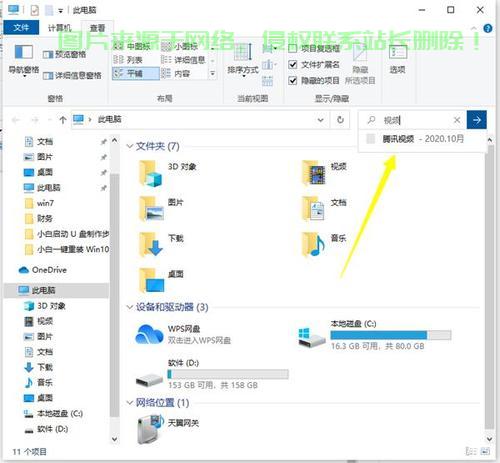Open the 桌面 folder in main pane
The image size is (500, 463).
[161, 281]
